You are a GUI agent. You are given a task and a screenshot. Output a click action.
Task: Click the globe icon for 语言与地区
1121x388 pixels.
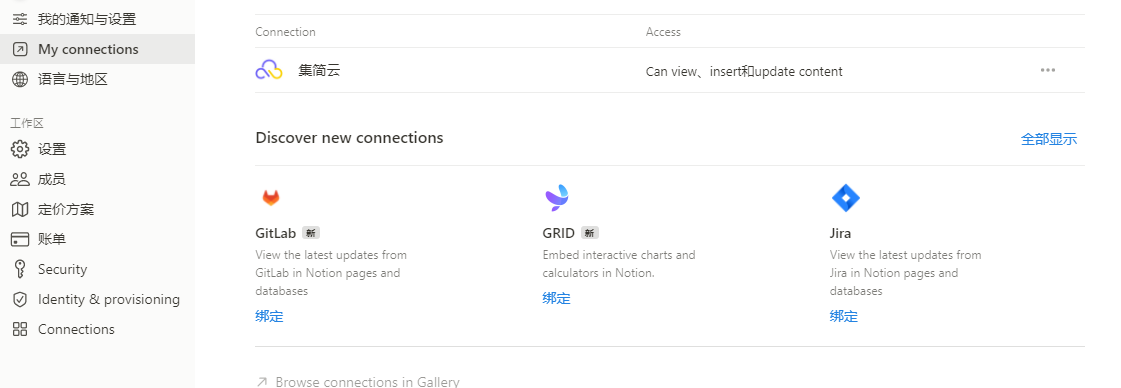pos(20,79)
